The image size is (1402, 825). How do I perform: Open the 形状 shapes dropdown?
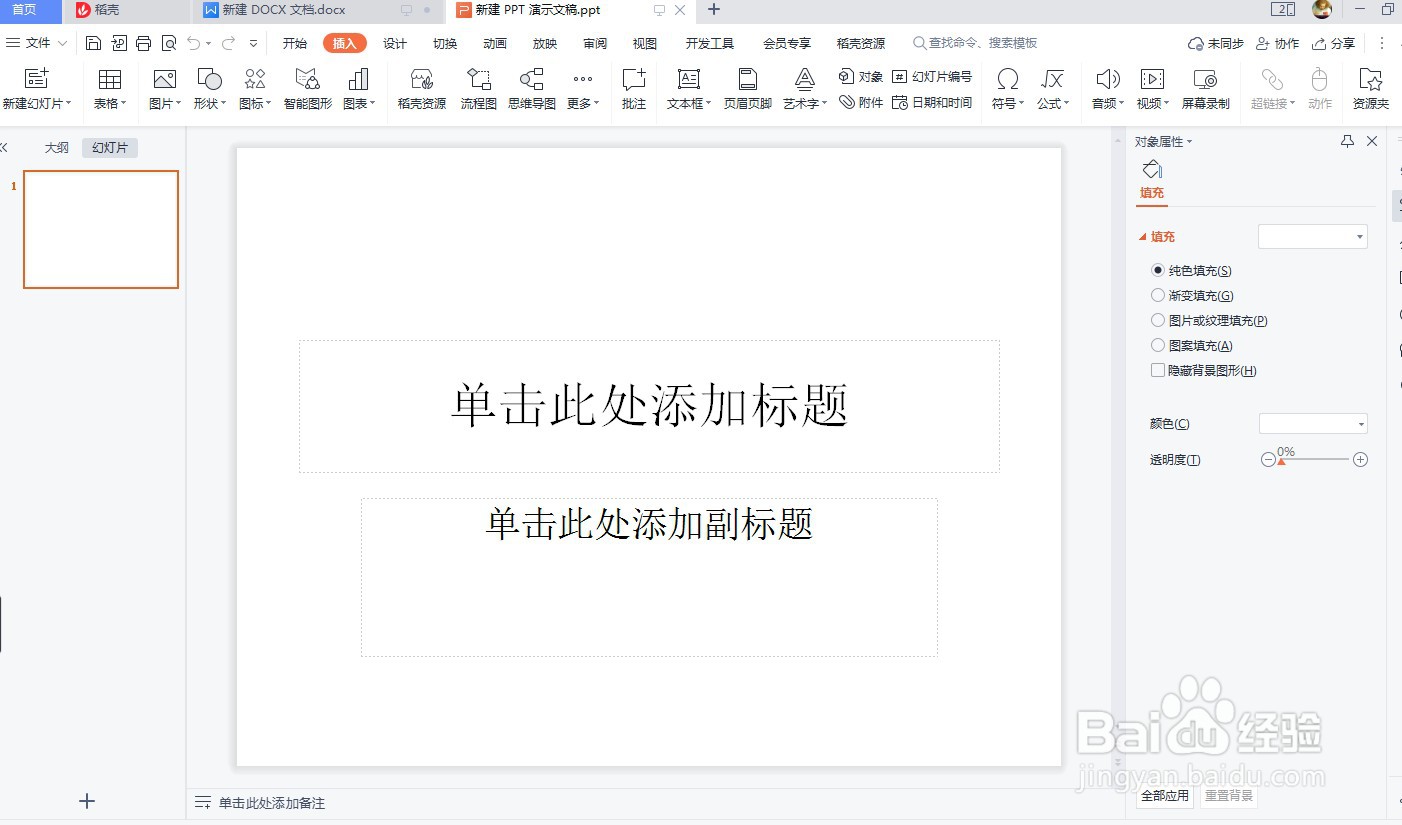[x=208, y=88]
